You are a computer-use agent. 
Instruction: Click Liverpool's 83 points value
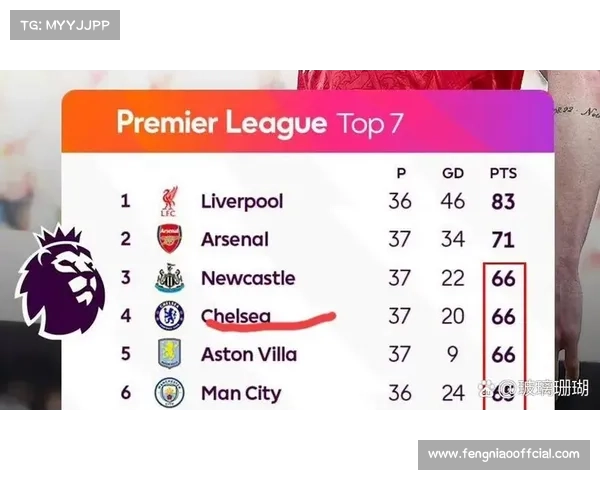pyautogui.click(x=503, y=202)
